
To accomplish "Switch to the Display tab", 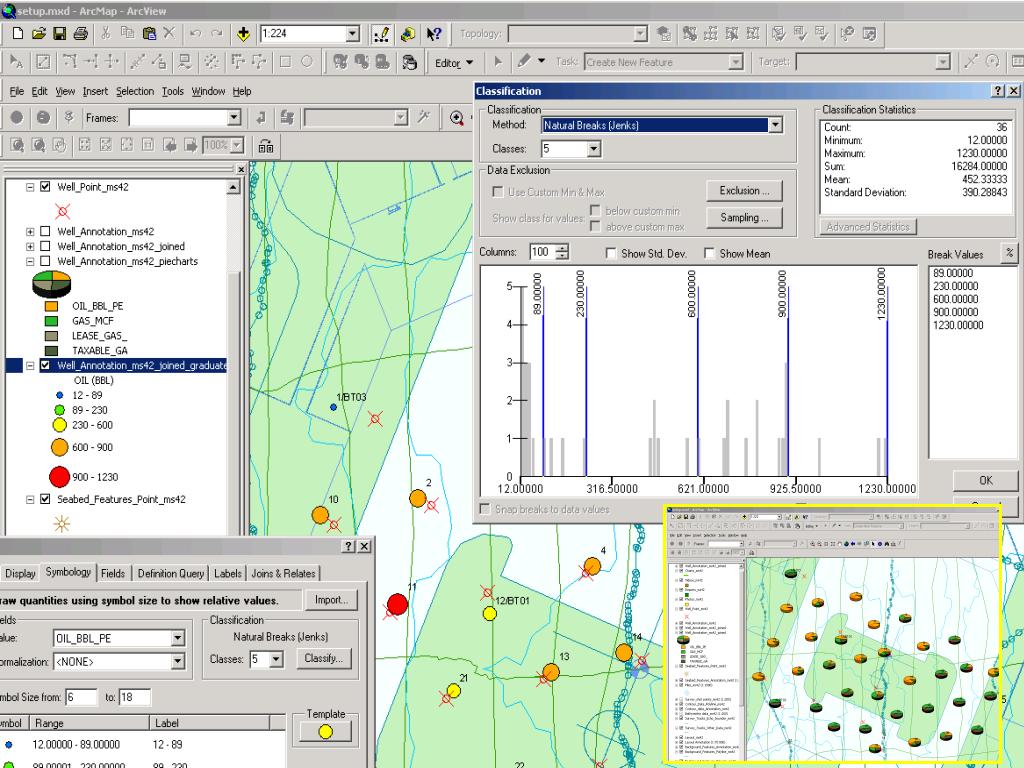I will [x=20, y=573].
